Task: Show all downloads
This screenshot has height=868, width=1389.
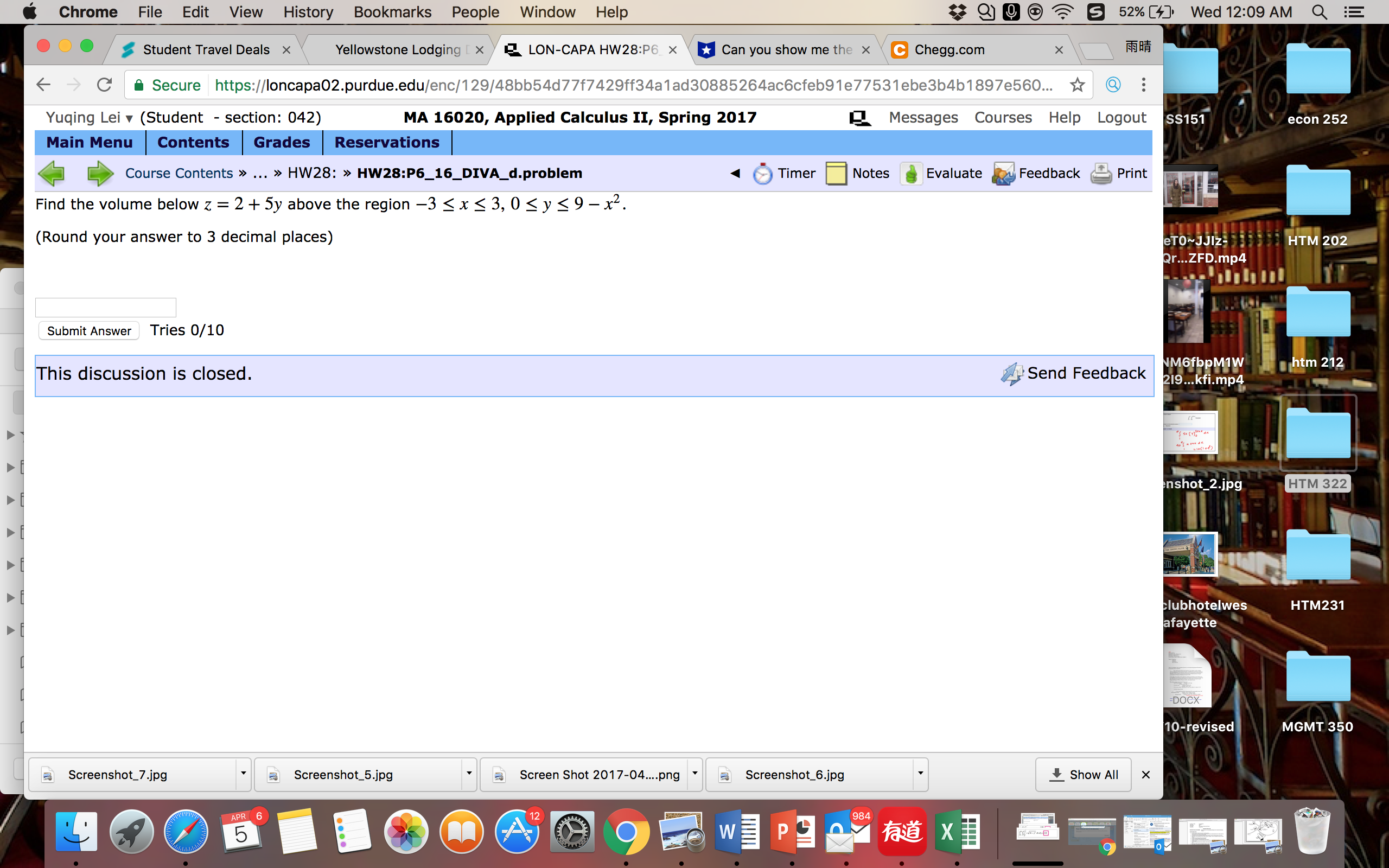Action: pyautogui.click(x=1083, y=775)
